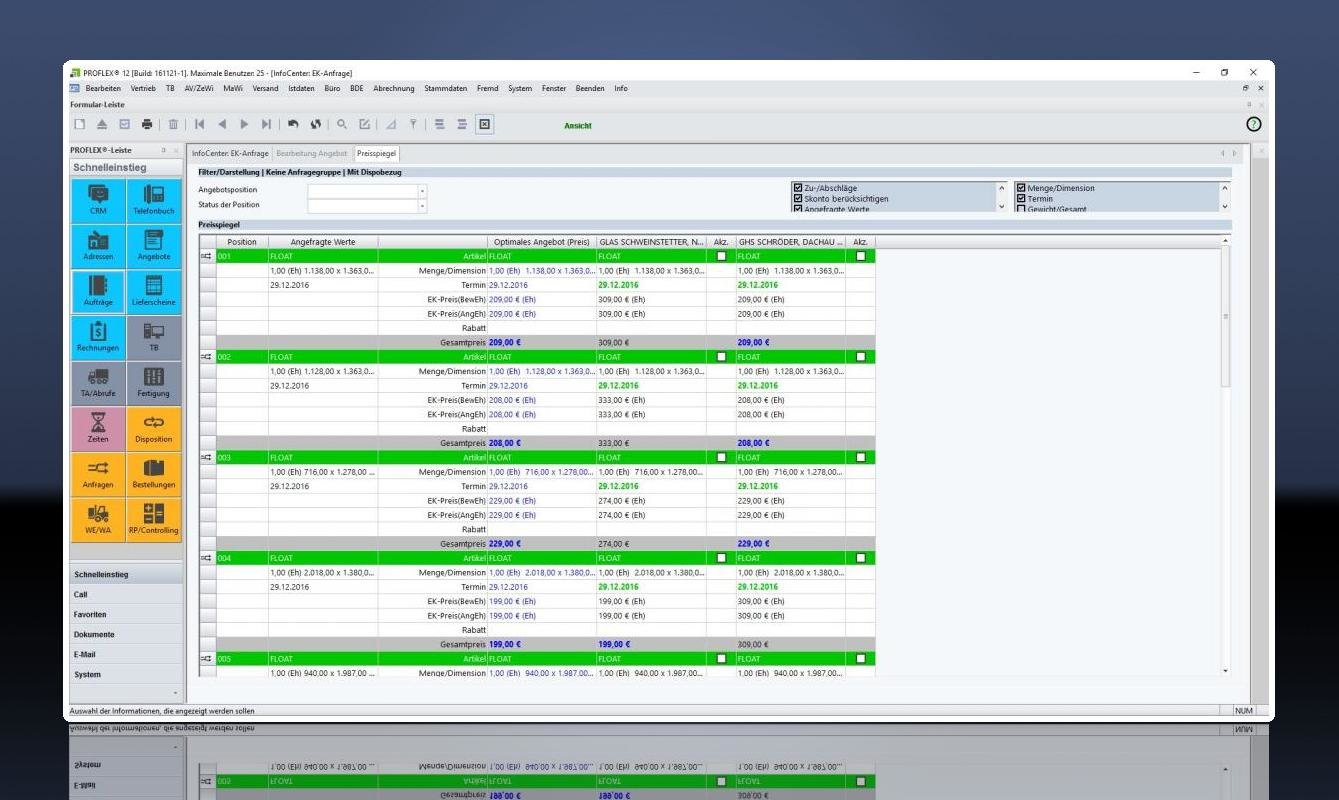
Task: Click the green help question-mark icon
Action: tap(1253, 124)
